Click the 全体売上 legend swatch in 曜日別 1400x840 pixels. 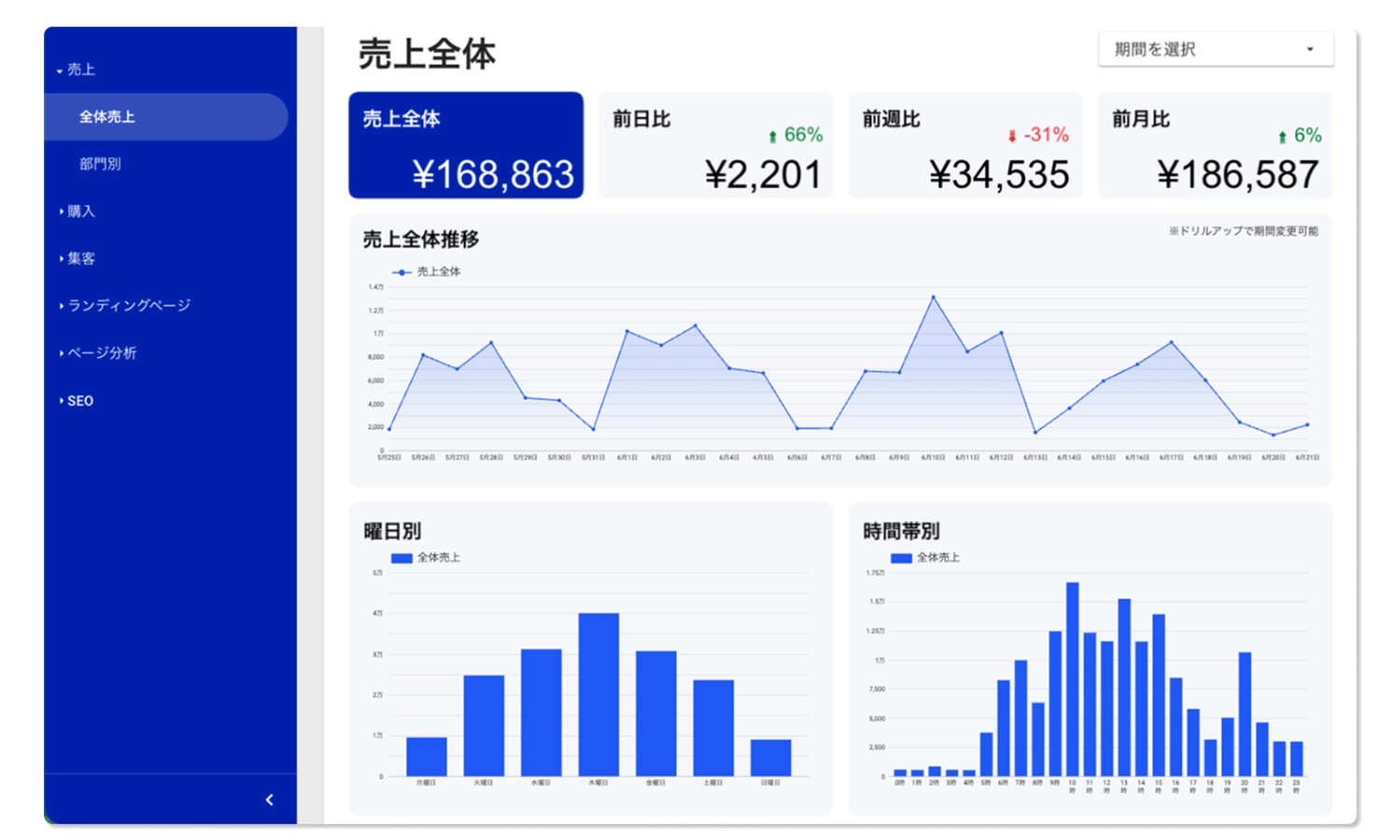point(402,558)
